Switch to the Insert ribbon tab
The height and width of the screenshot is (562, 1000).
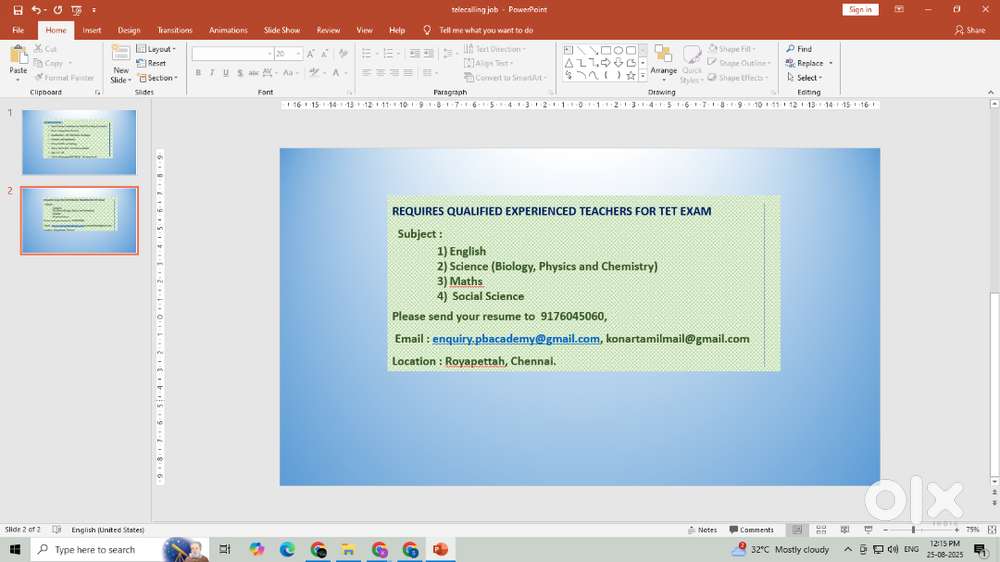click(x=92, y=30)
